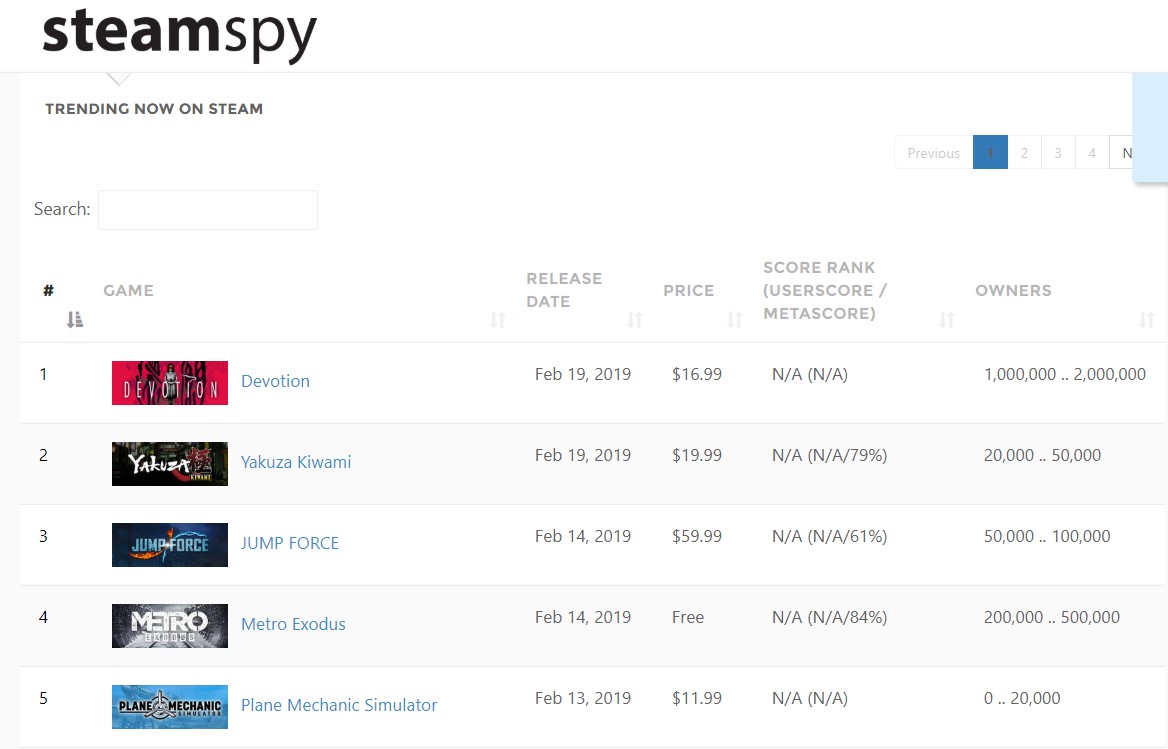Follow the Metro Exodus link
The image size is (1168, 749).
point(293,624)
